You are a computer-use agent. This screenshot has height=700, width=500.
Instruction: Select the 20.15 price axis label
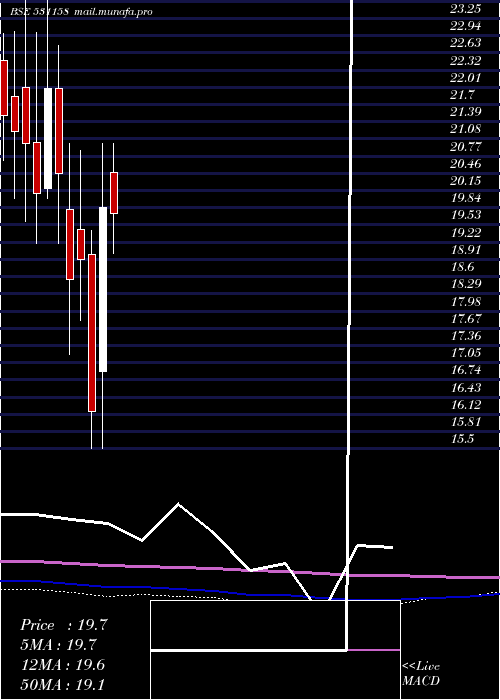(465, 181)
